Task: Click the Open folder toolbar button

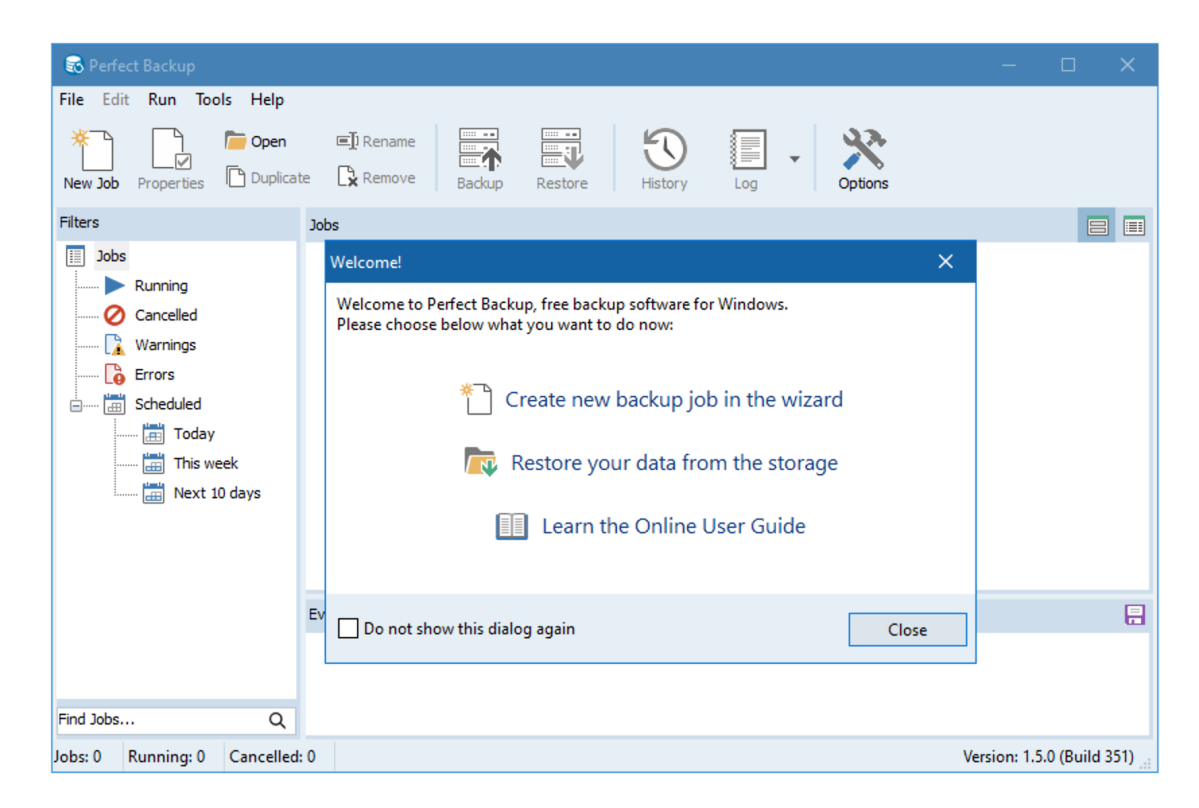Action: coord(255,141)
